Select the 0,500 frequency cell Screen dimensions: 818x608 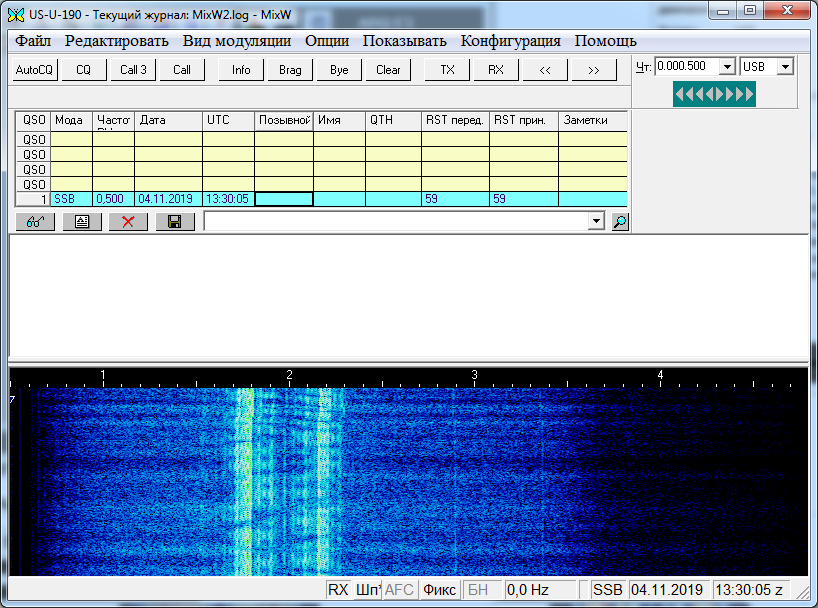(113, 199)
